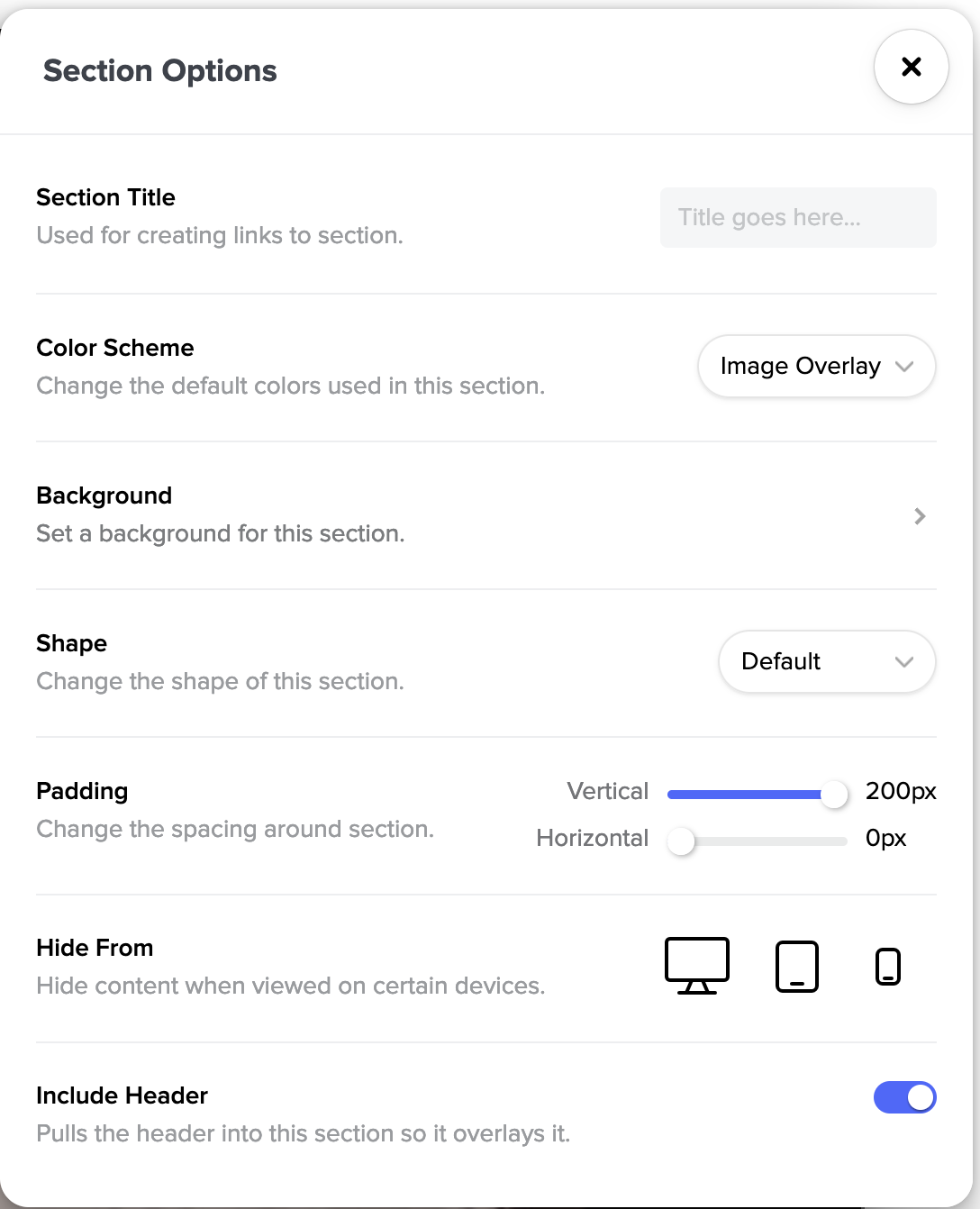Click the Padding section heading

coord(81,791)
